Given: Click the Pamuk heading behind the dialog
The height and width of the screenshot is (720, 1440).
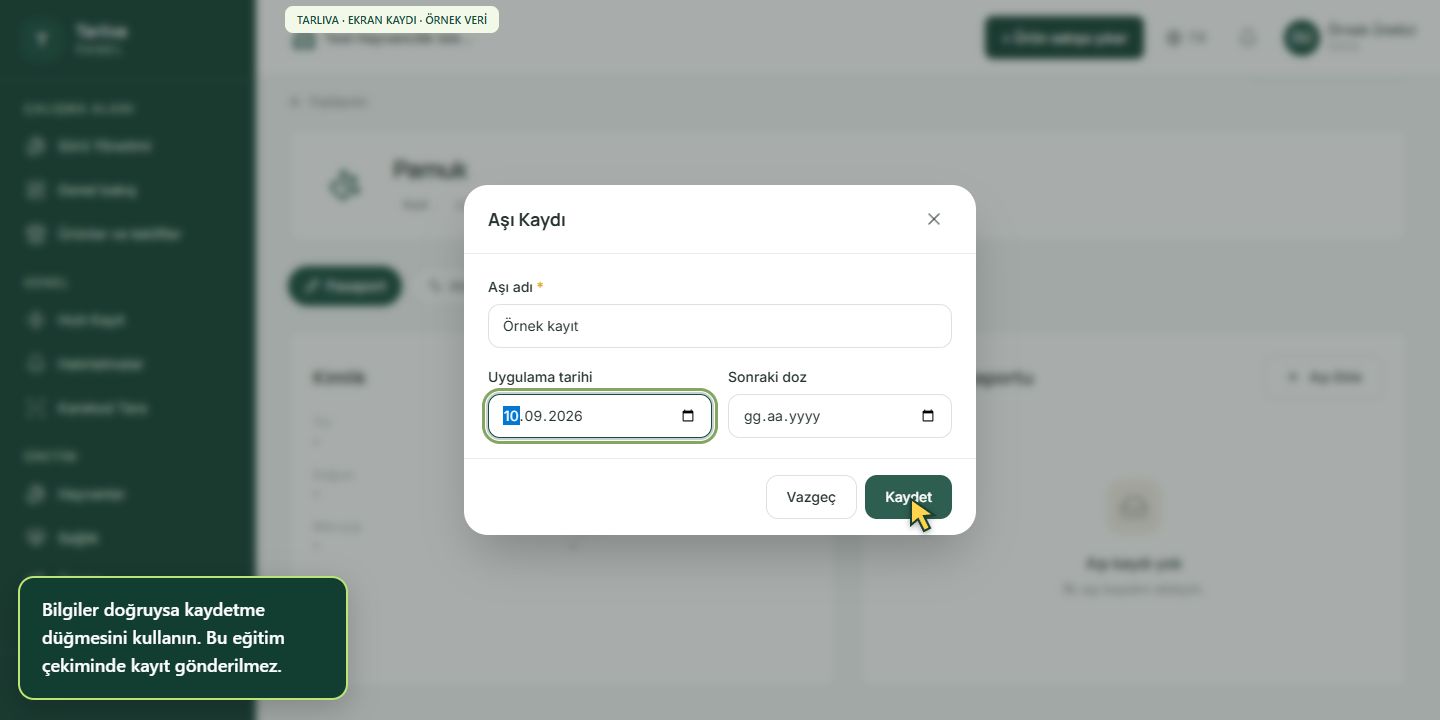Looking at the screenshot, I should 429,169.
